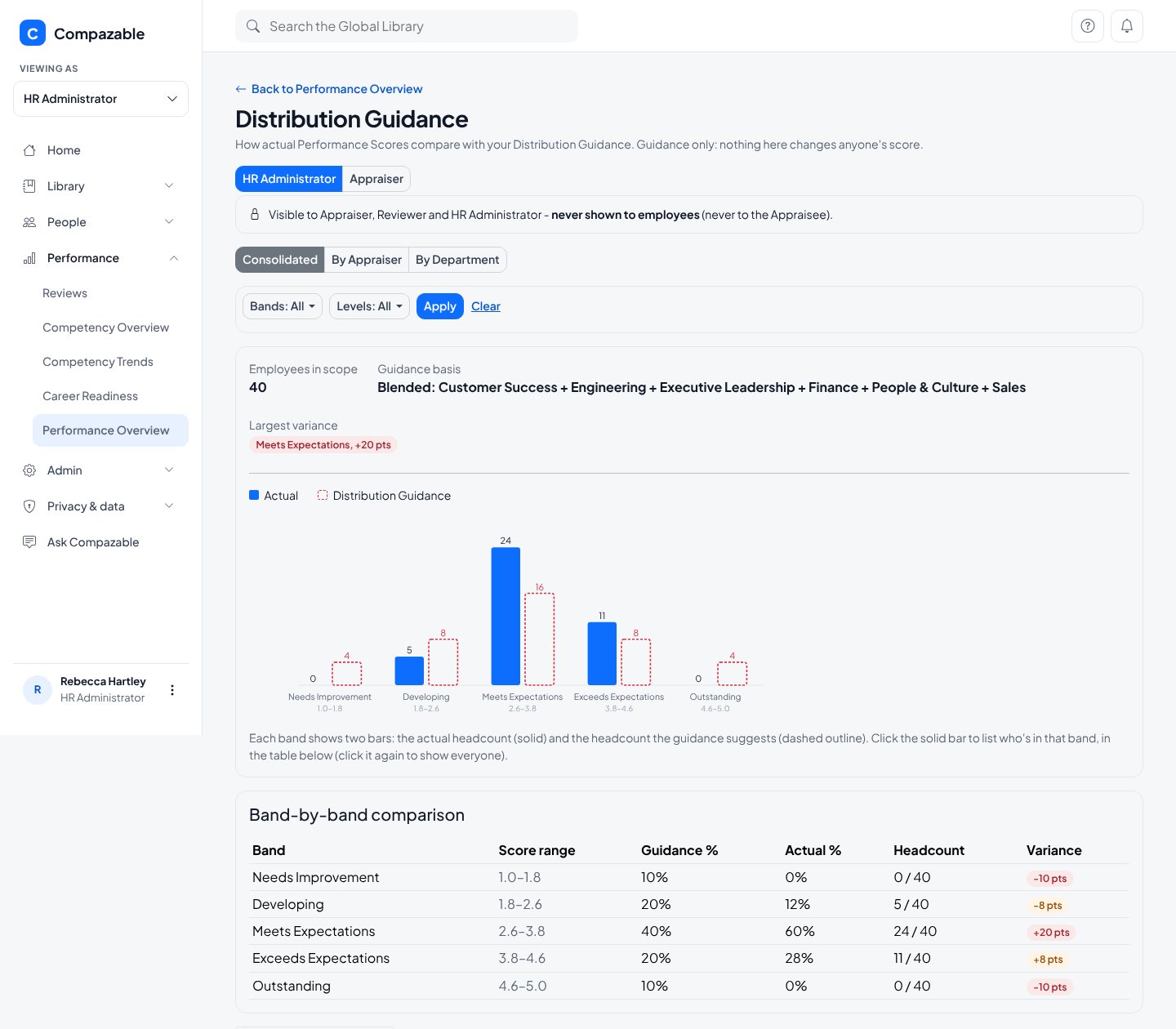Image resolution: width=1176 pixels, height=1029 pixels.
Task: Click the Ask Compazable chat icon
Action: [x=29, y=542]
